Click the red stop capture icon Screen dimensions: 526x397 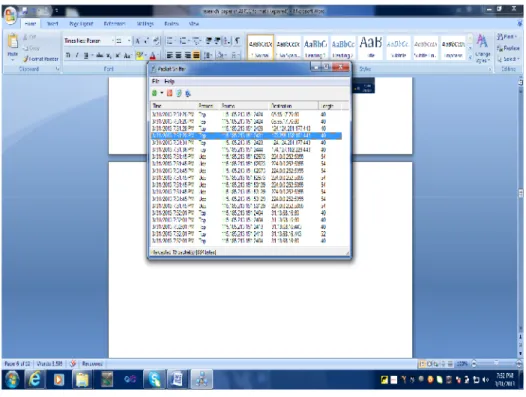170,93
